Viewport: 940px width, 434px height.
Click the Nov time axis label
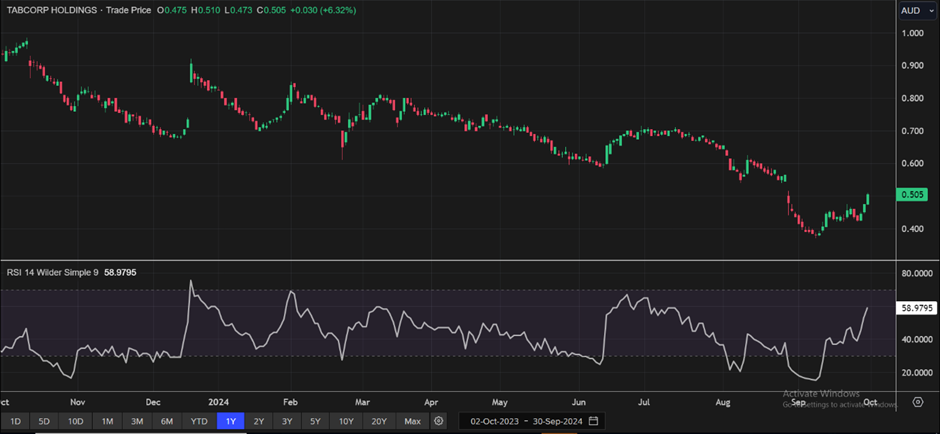77,402
